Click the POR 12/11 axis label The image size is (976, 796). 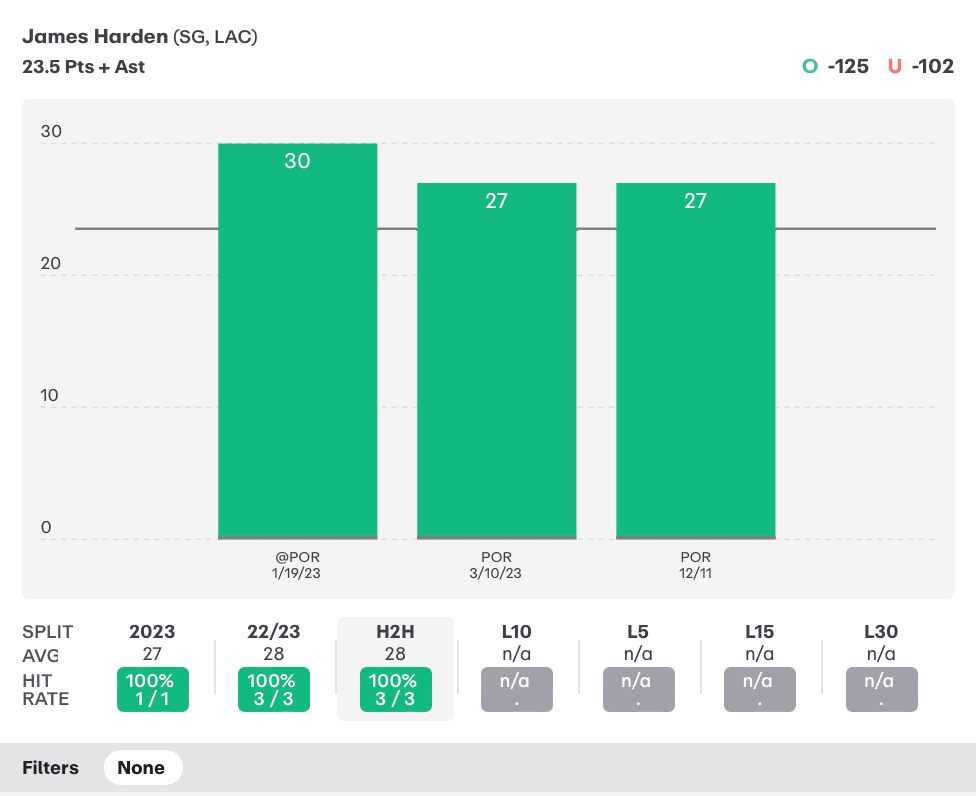point(695,565)
